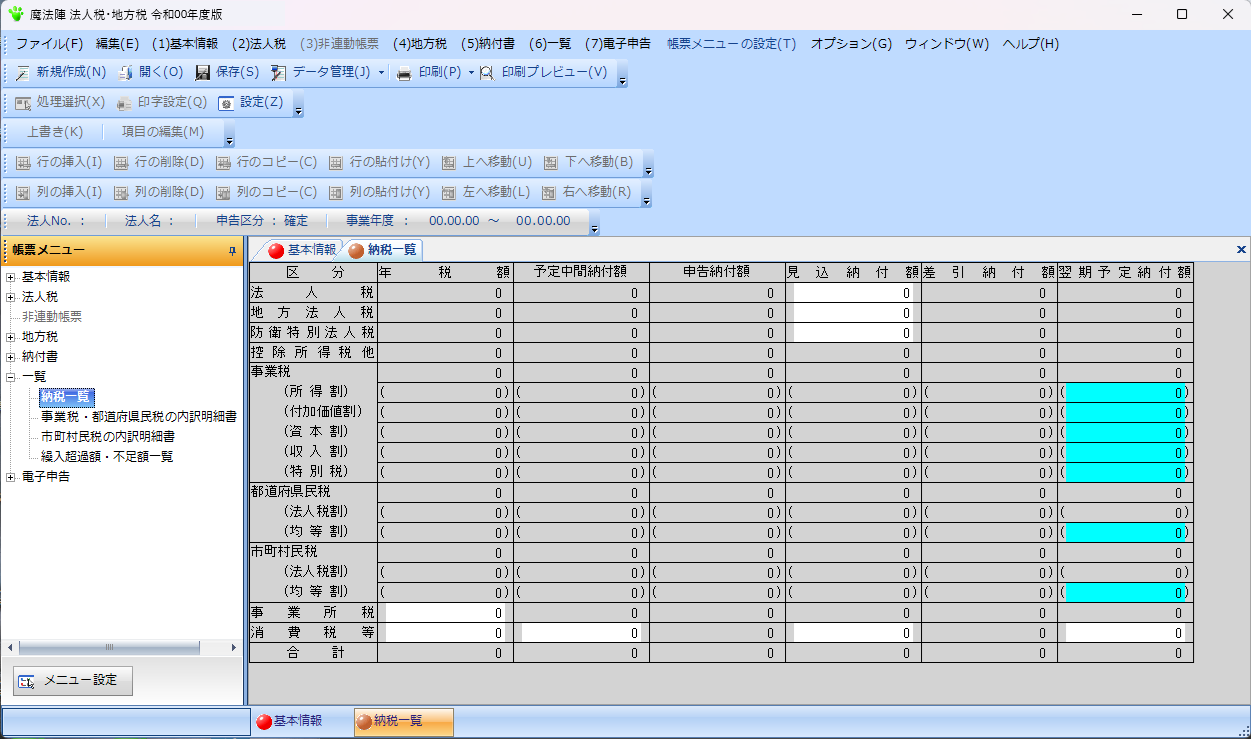The image size is (1251, 739).
Task: Open the (4)地方税 menu
Action: pos(420,44)
